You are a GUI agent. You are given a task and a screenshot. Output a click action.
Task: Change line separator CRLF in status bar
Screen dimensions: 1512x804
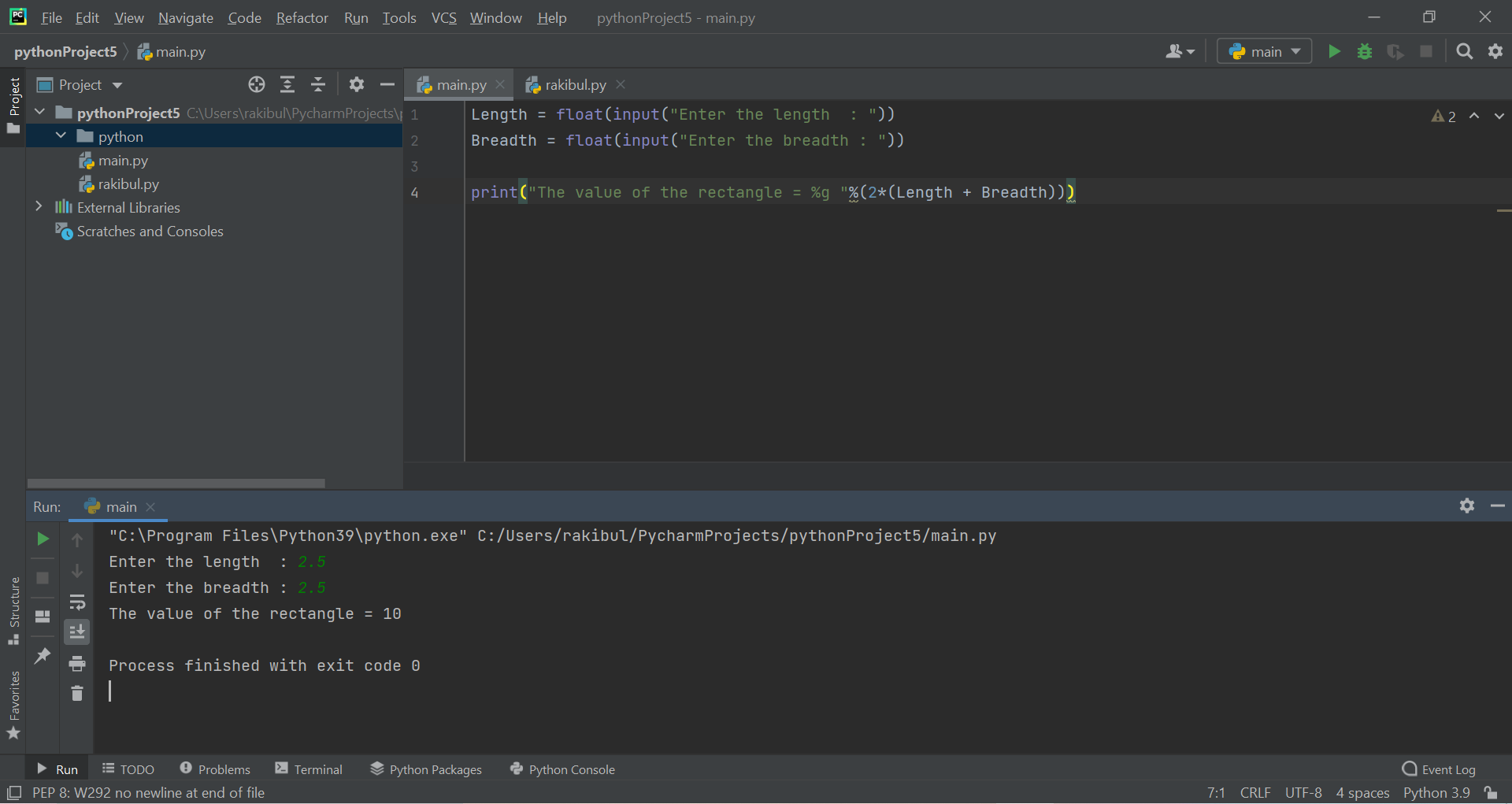pos(1255,793)
